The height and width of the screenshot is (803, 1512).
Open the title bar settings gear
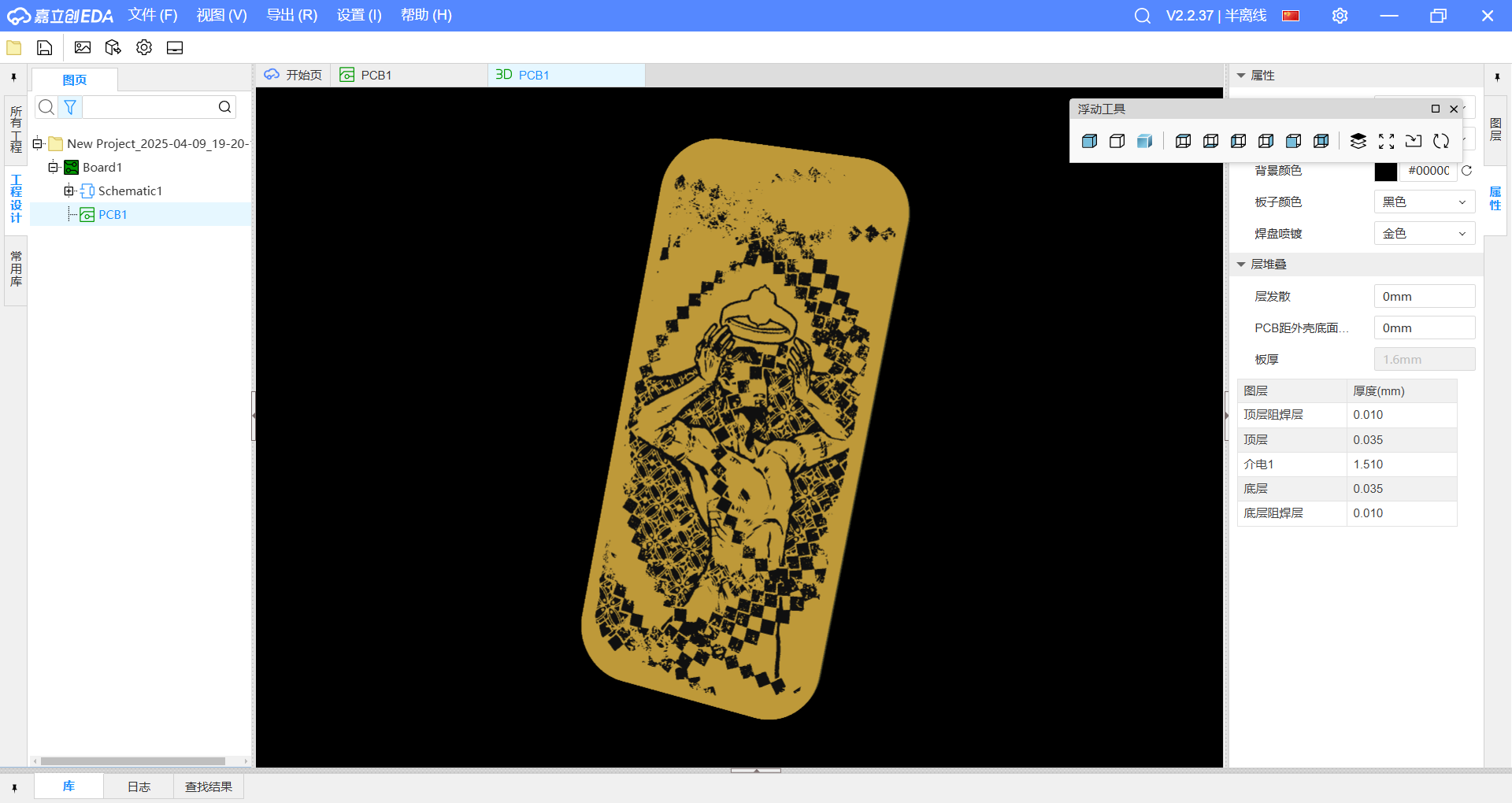coord(1340,16)
